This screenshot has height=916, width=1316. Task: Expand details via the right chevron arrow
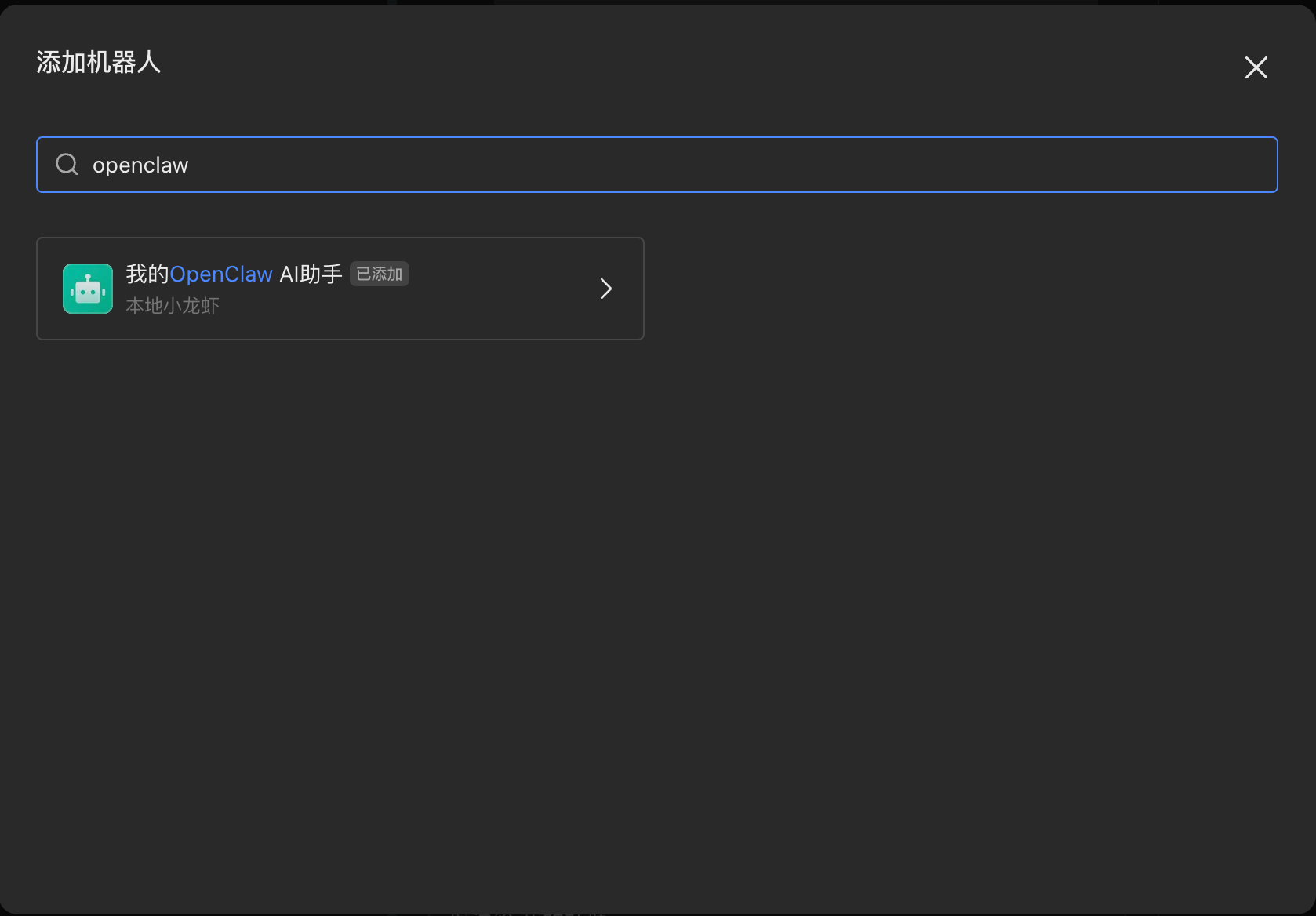click(x=605, y=289)
